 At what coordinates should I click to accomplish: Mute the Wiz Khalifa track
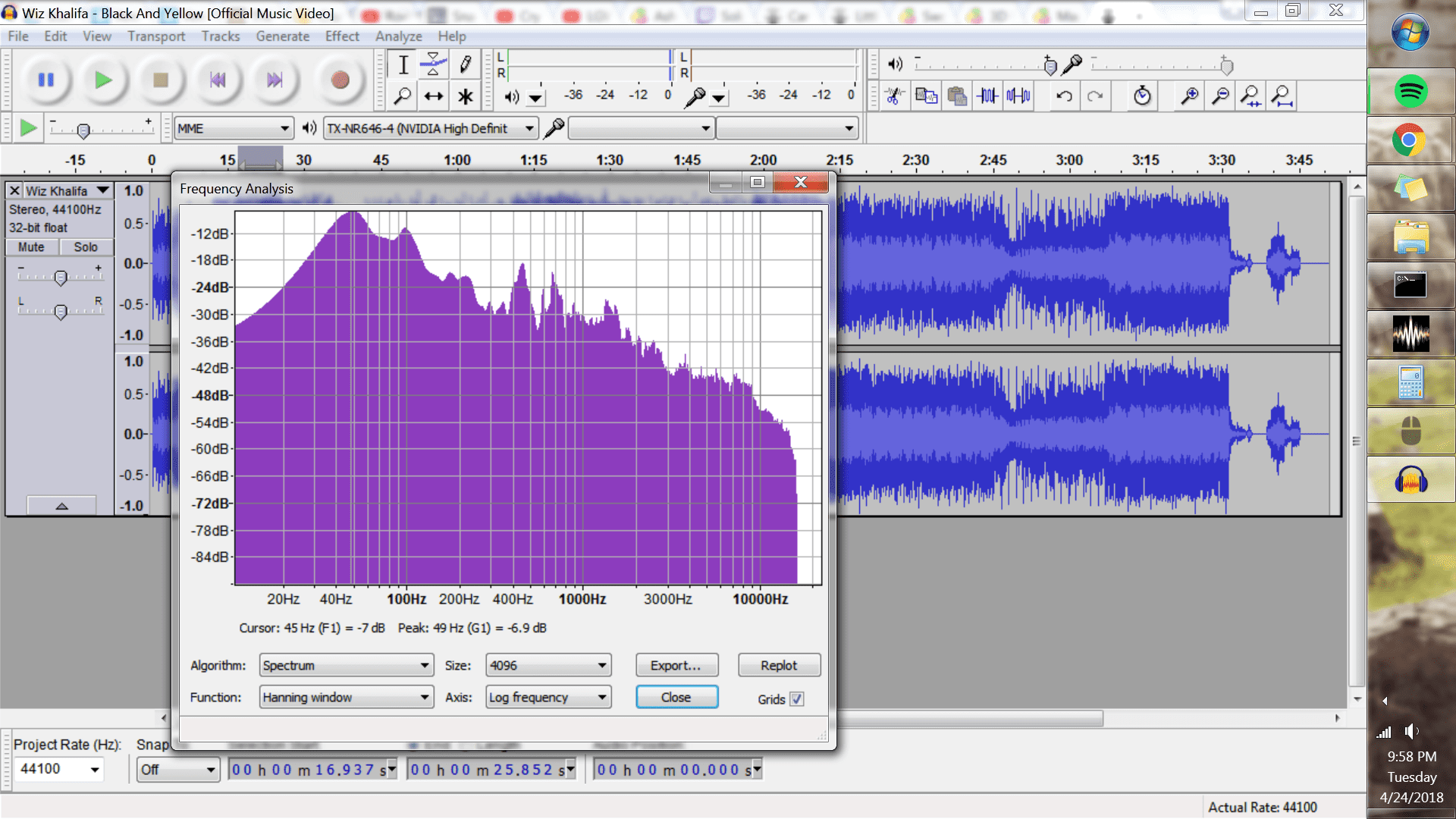tap(31, 247)
